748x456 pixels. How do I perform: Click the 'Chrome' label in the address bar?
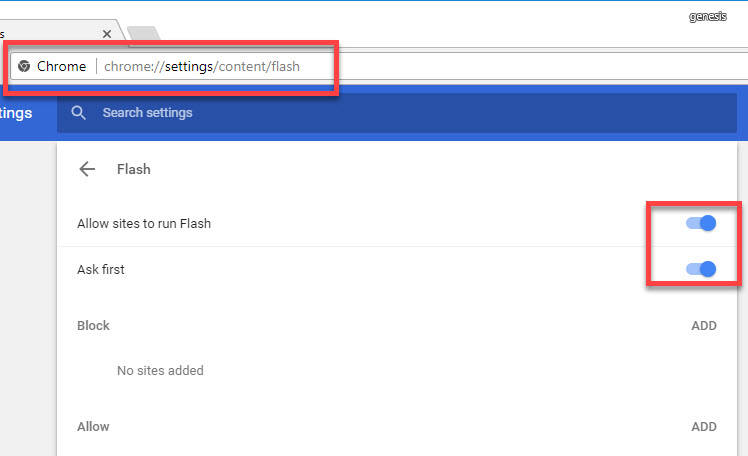[62, 66]
